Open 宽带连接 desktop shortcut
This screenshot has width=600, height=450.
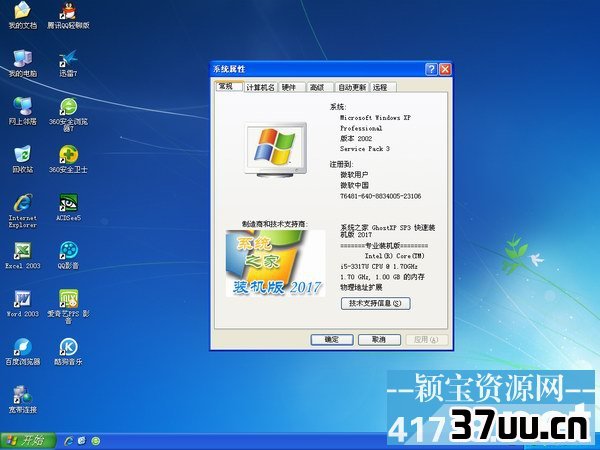23,399
